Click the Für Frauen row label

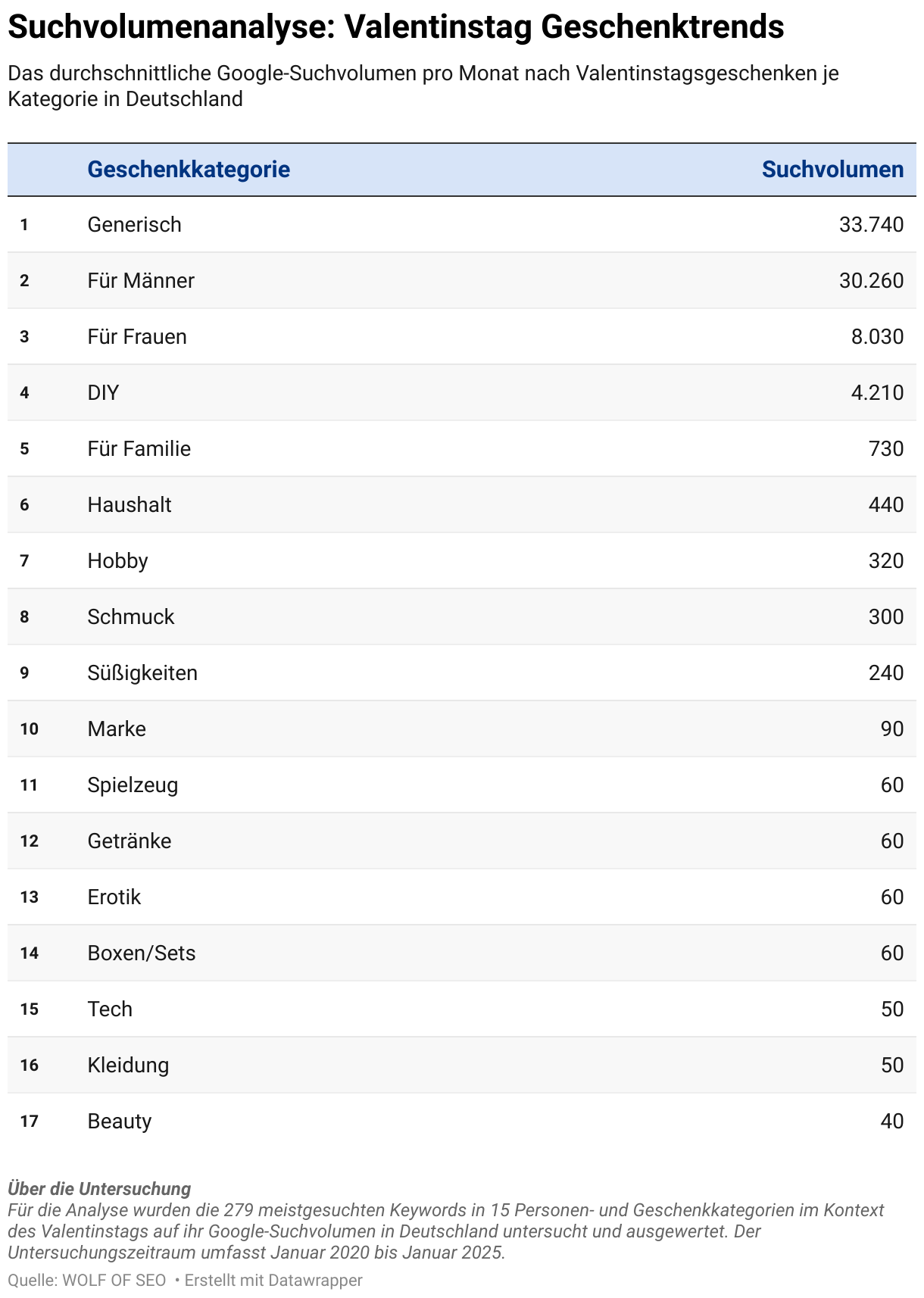pos(137,336)
